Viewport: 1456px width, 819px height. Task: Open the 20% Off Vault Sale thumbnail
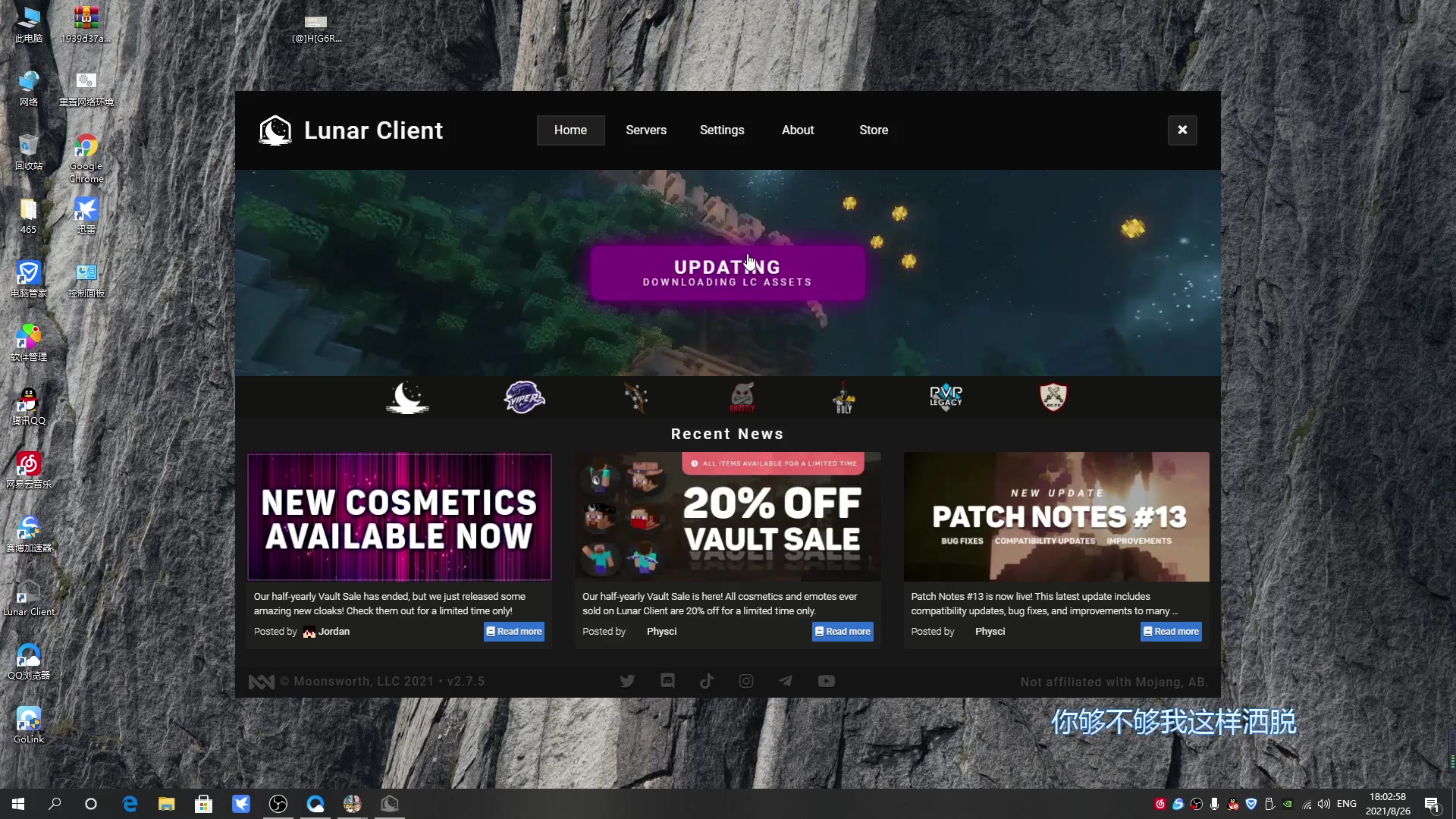(728, 516)
